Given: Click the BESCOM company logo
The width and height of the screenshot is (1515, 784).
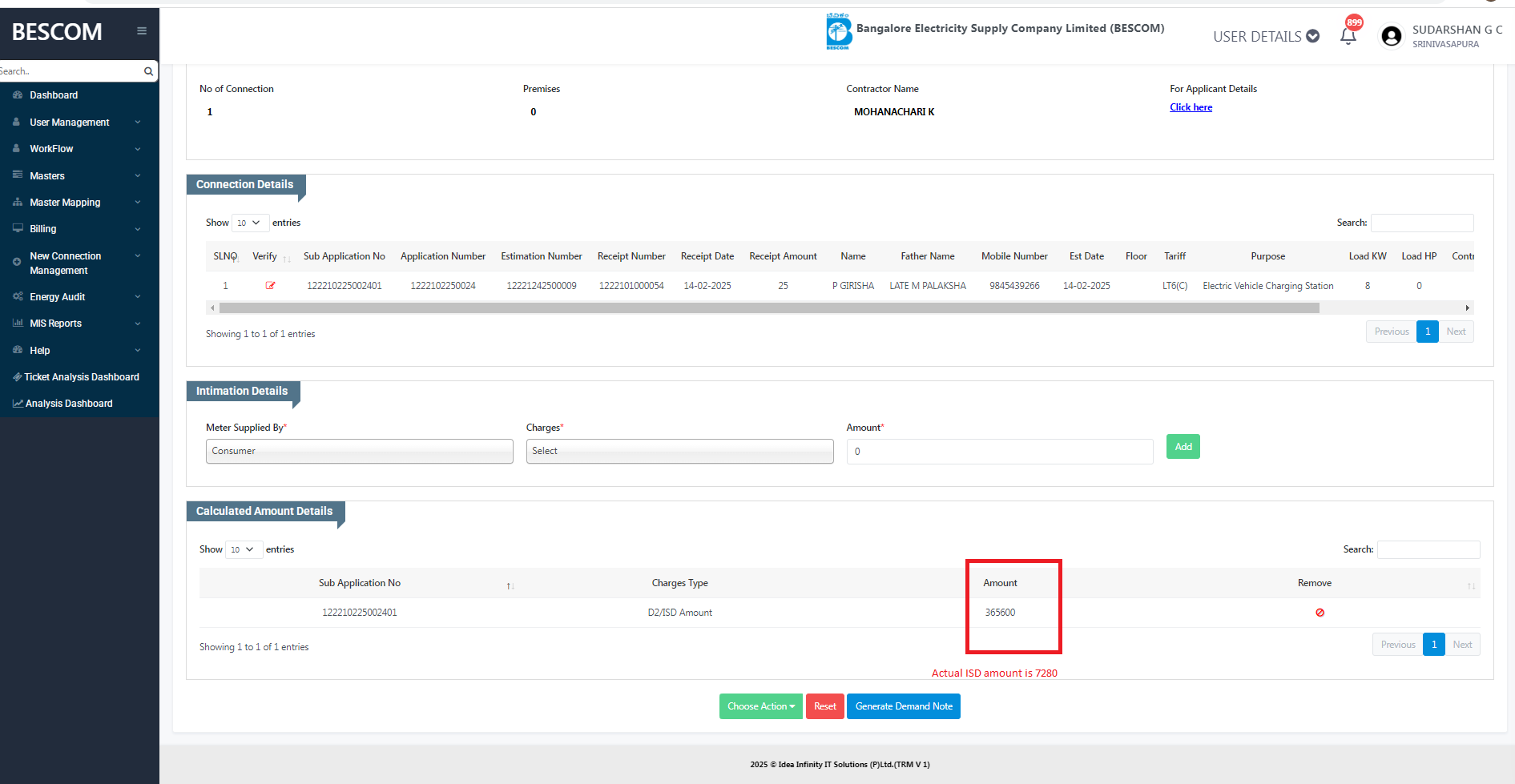Looking at the screenshot, I should pyautogui.click(x=838, y=31).
